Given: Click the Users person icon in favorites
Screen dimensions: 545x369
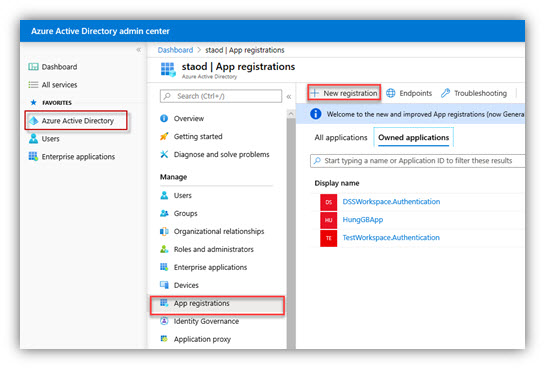Looking at the screenshot, I should 33,139.
